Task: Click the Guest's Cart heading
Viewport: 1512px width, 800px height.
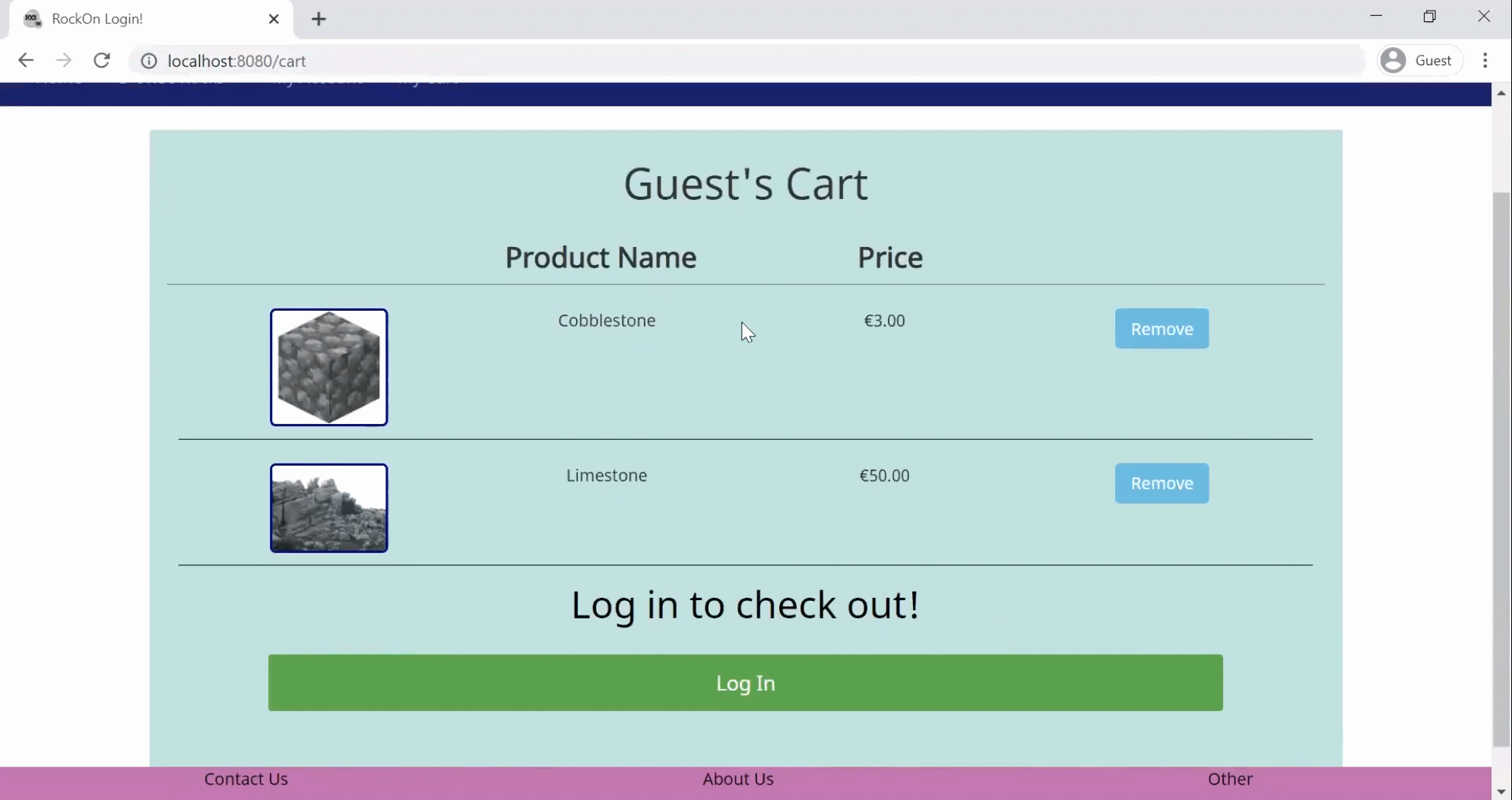Action: [x=746, y=184]
